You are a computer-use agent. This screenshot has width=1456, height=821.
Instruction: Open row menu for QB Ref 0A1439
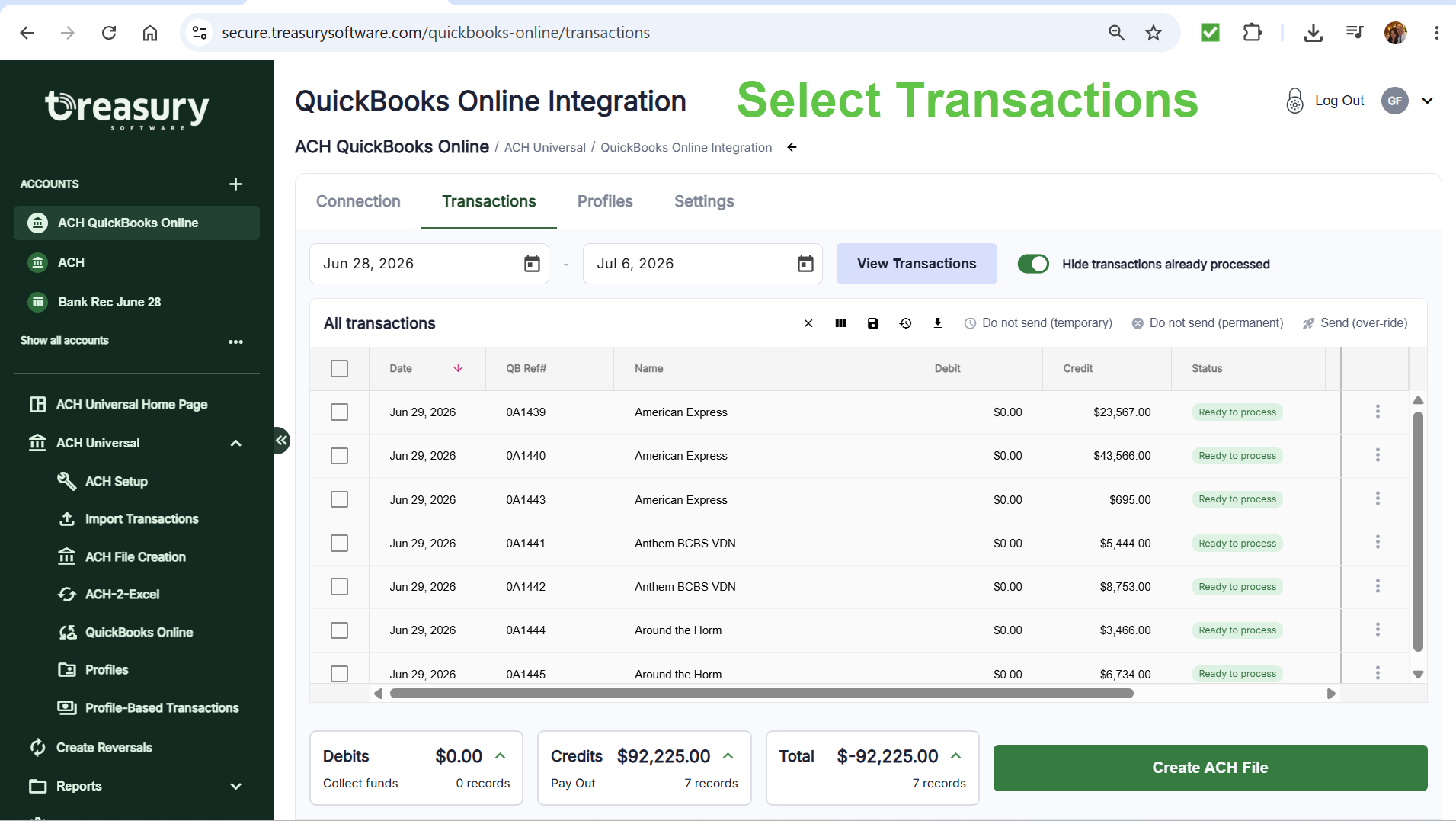1378,412
